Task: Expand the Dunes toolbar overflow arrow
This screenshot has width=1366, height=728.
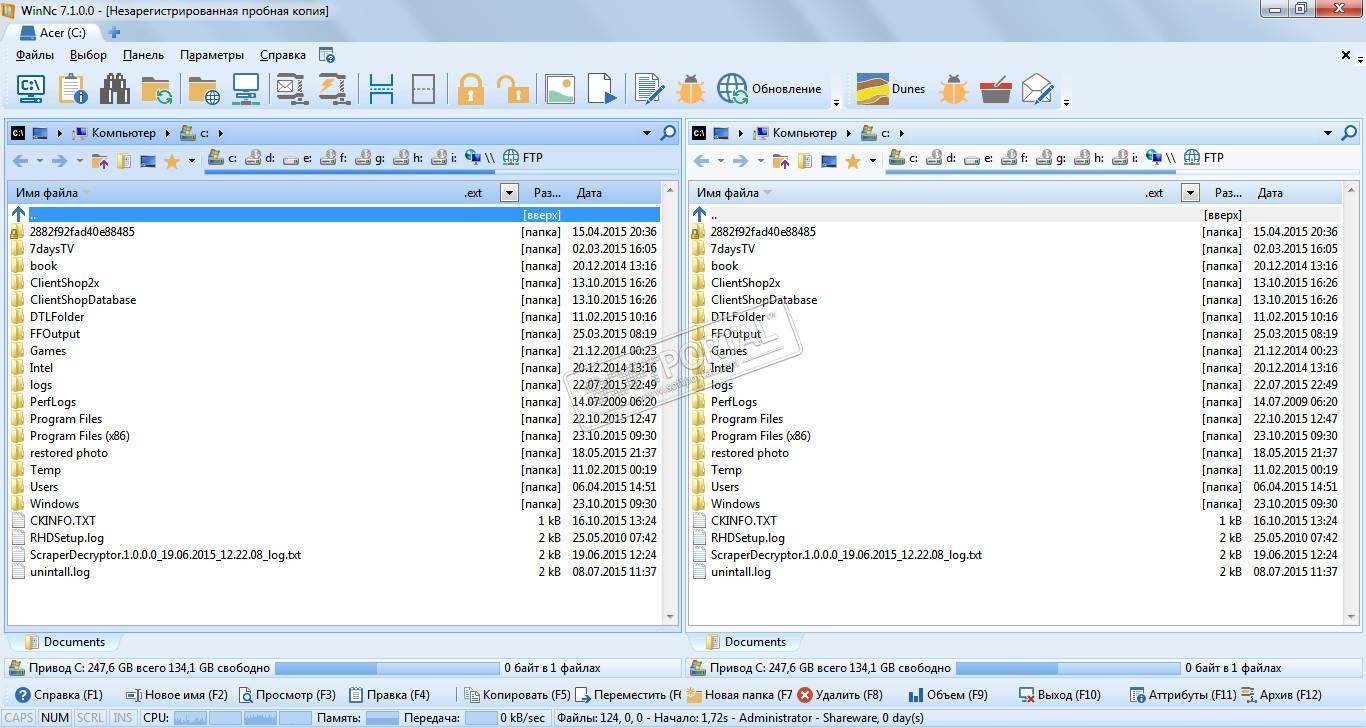Action: pyautogui.click(x=1066, y=102)
